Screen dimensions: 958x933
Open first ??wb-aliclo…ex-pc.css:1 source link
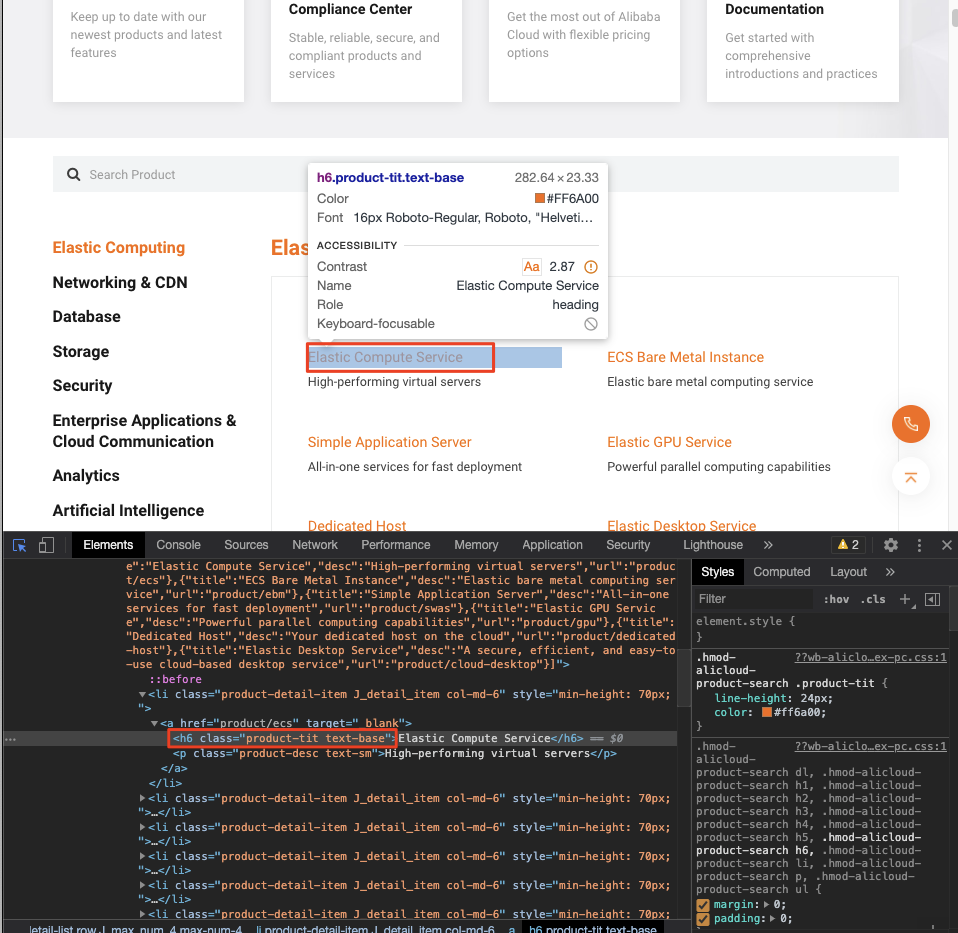[x=870, y=657]
